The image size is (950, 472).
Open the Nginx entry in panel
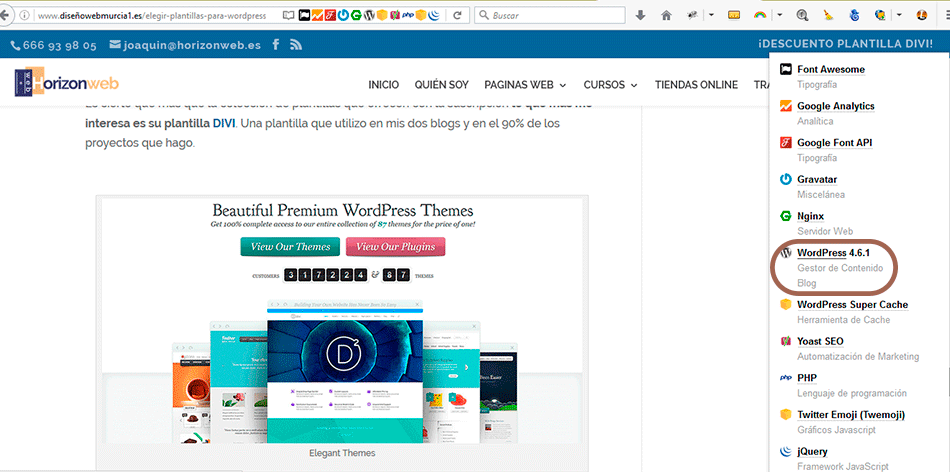click(x=811, y=216)
